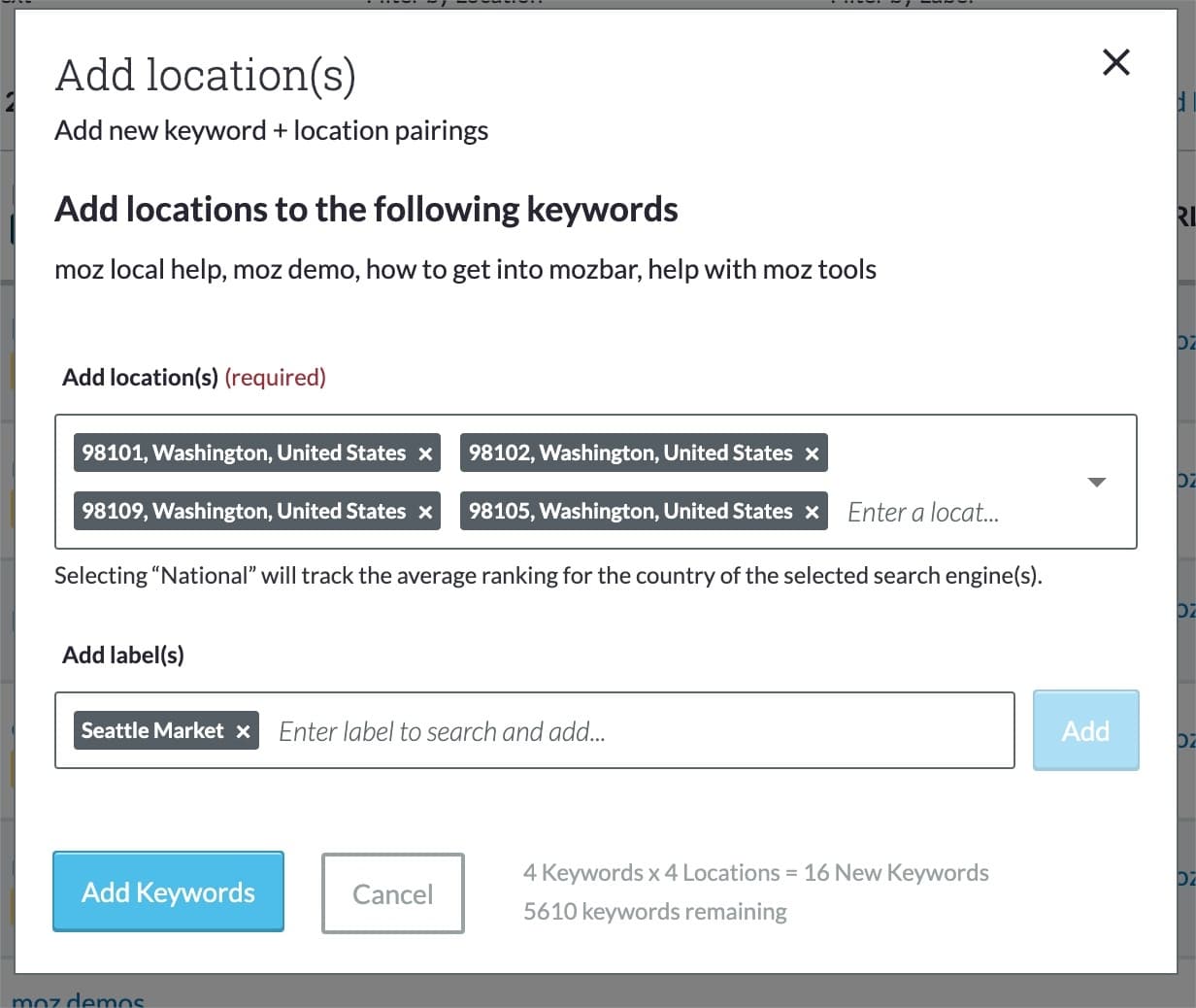This screenshot has height=1008, width=1196.
Task: Click the 5610 keywords remaining counter
Action: [655, 911]
